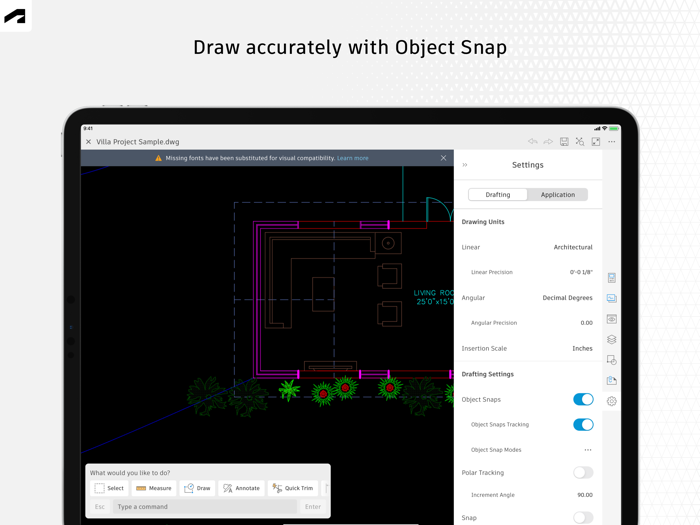Open the Draw tools
The height and width of the screenshot is (525, 700).
197,488
